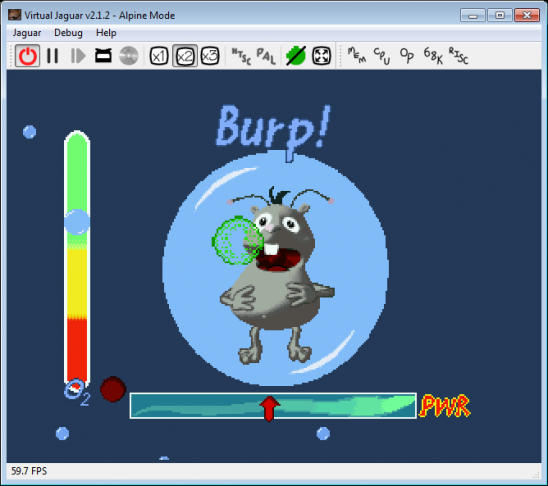Toggle the red power button icon
Screen dimensions: 548x486
pyautogui.click(x=27, y=56)
